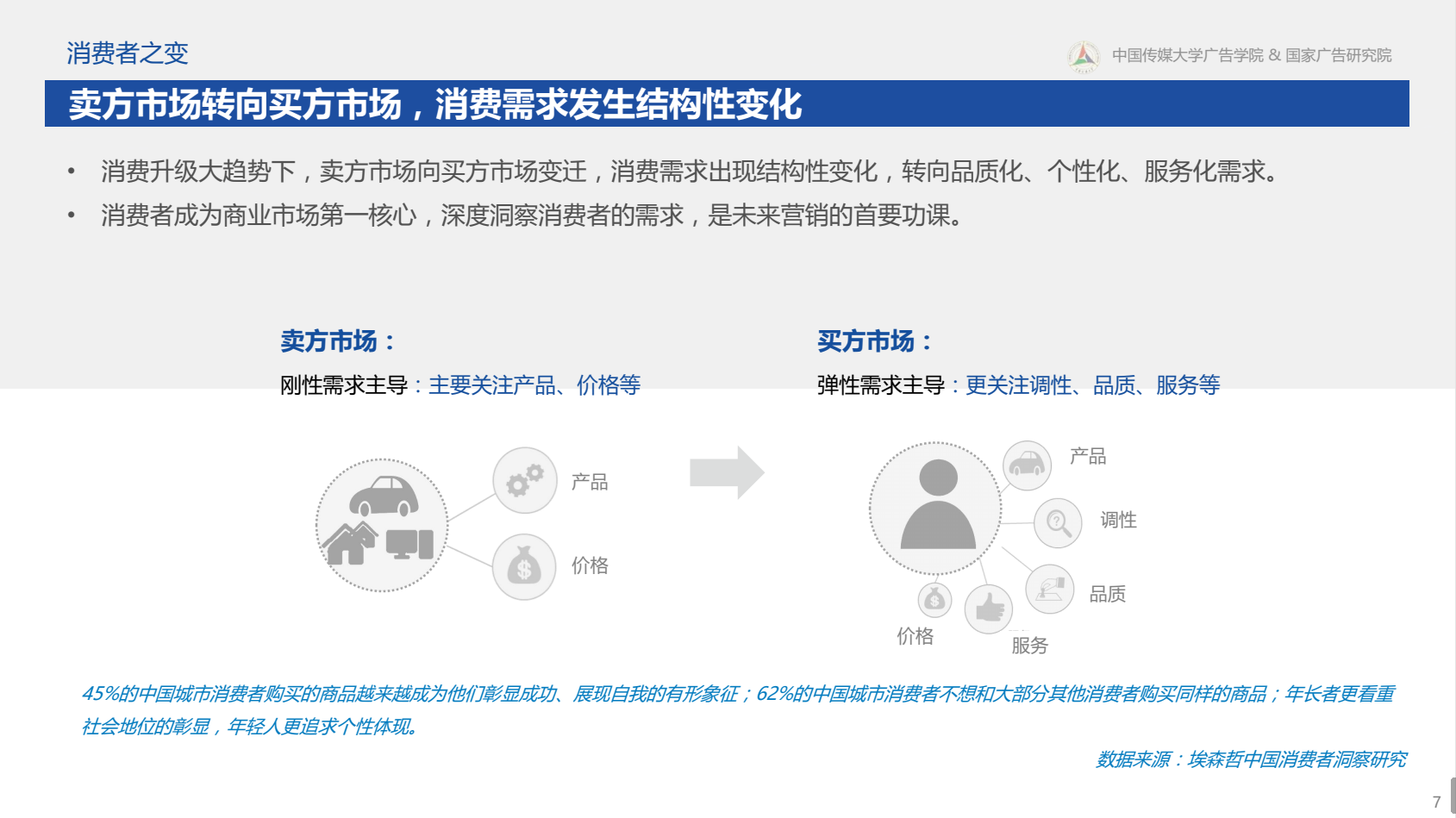The height and width of the screenshot is (818, 1456).
Task: Select the thumbs-up icon above 服务
Action: (x=989, y=609)
